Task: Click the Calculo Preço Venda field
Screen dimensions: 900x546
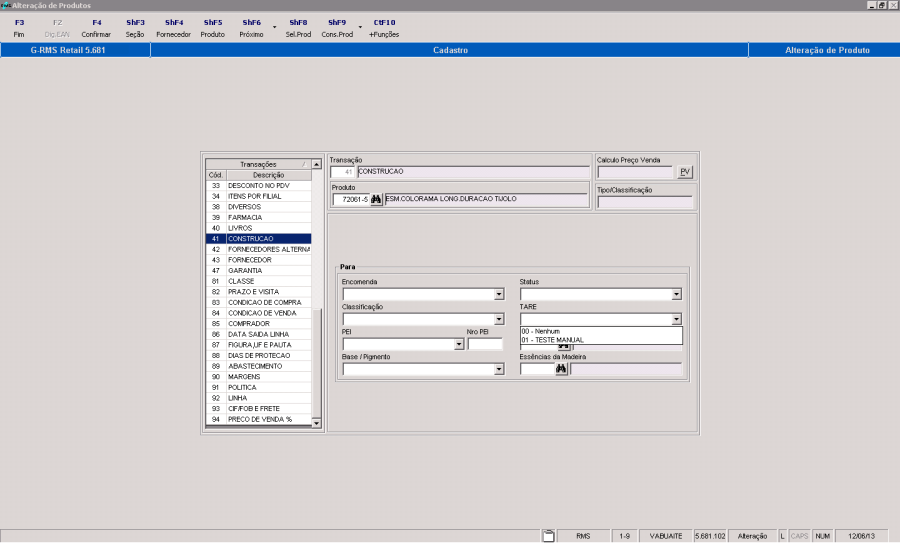Action: (x=635, y=172)
